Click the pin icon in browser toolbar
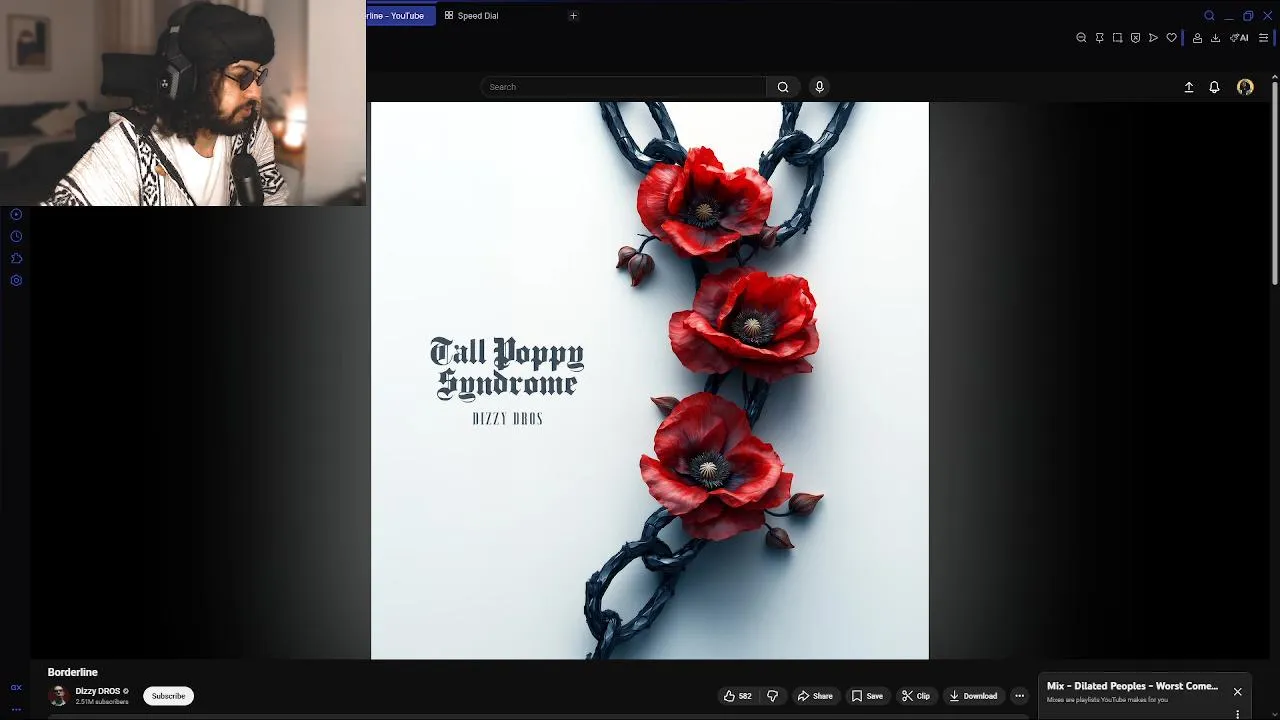Viewport: 1280px width, 720px height. click(1099, 38)
